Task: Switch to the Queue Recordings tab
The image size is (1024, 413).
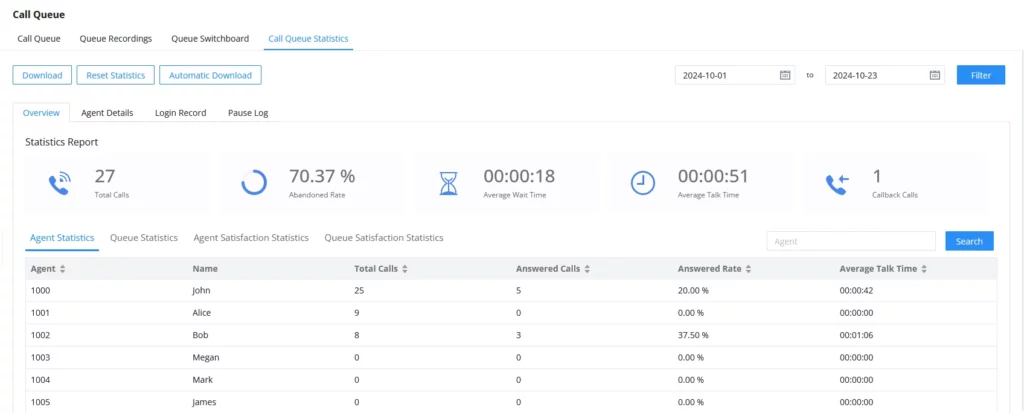Action: (x=116, y=39)
